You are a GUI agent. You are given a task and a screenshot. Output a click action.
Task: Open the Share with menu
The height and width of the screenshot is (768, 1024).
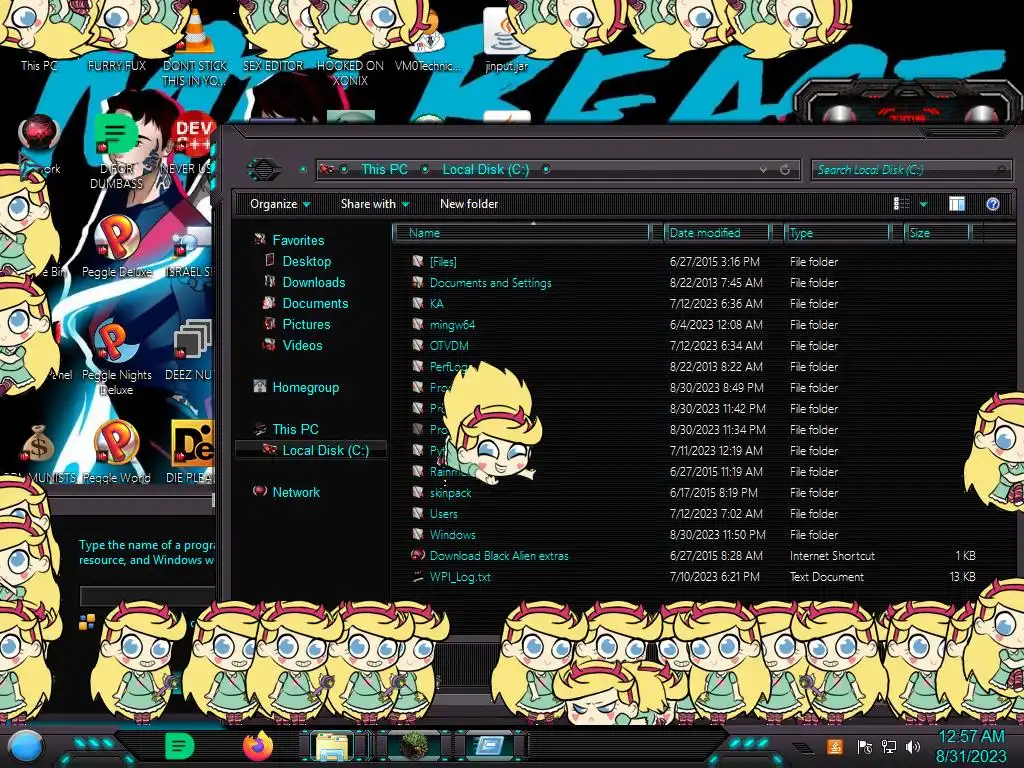click(x=375, y=204)
